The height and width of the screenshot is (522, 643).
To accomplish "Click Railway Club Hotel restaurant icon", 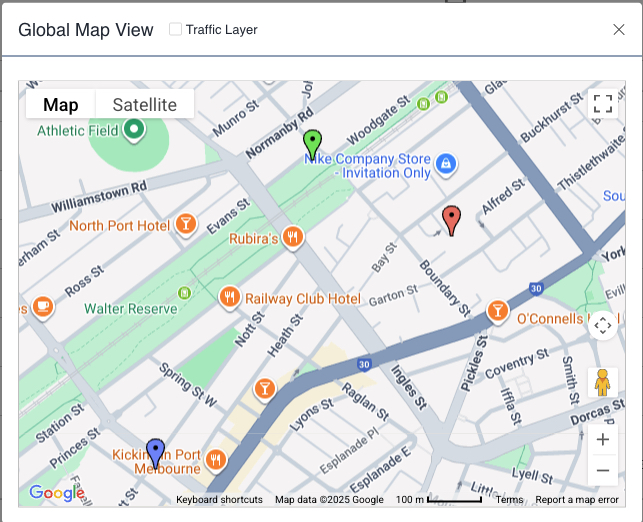I will tap(230, 298).
